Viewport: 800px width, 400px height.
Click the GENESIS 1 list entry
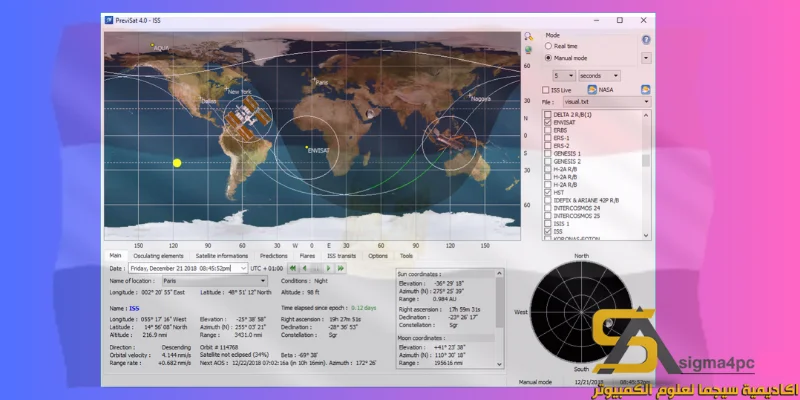(567, 154)
